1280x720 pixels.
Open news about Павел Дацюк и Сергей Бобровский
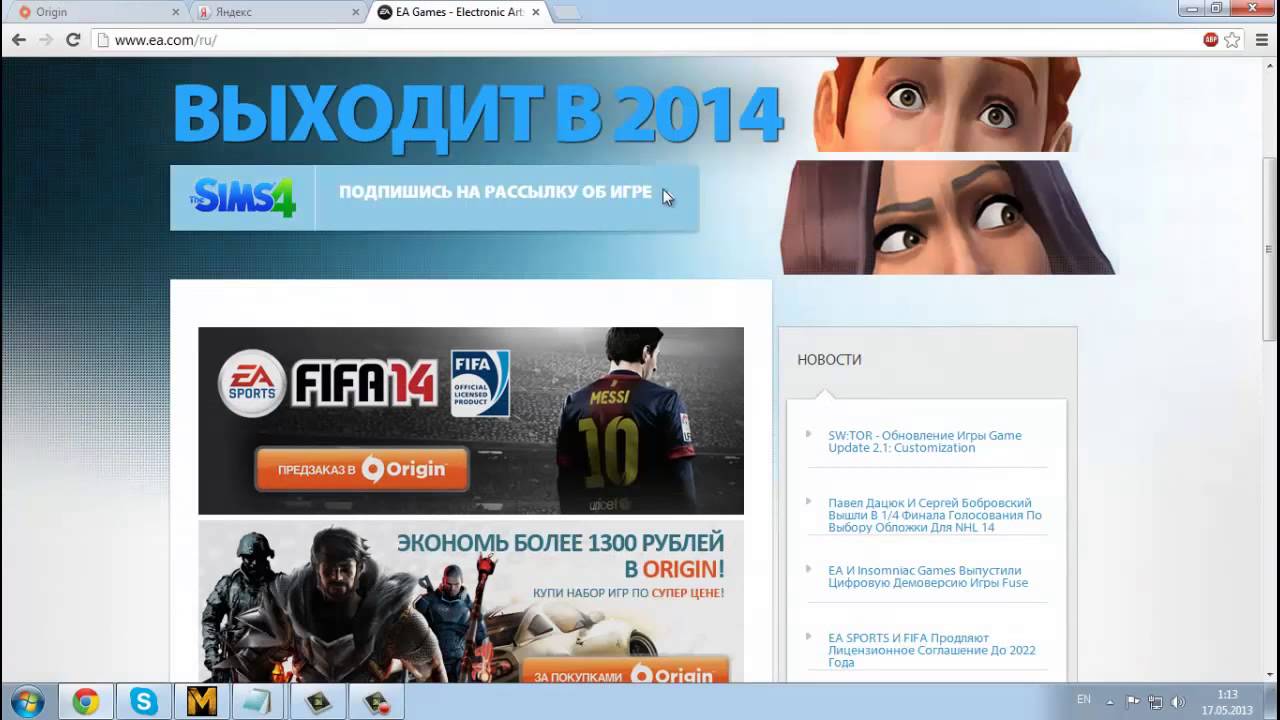coord(935,515)
